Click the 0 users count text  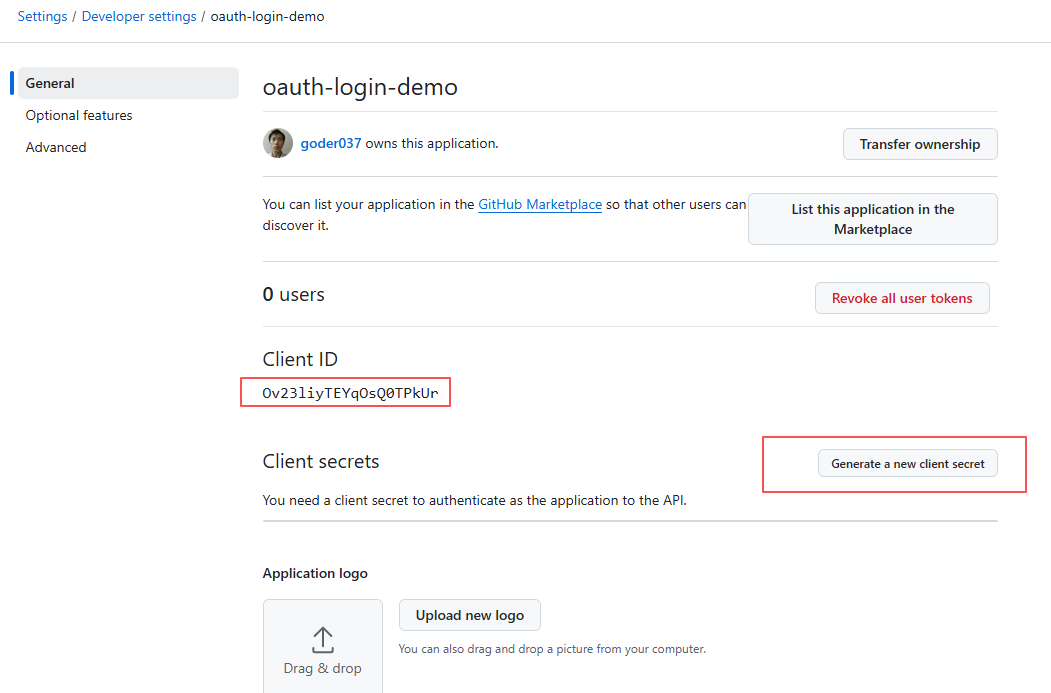coord(293,294)
